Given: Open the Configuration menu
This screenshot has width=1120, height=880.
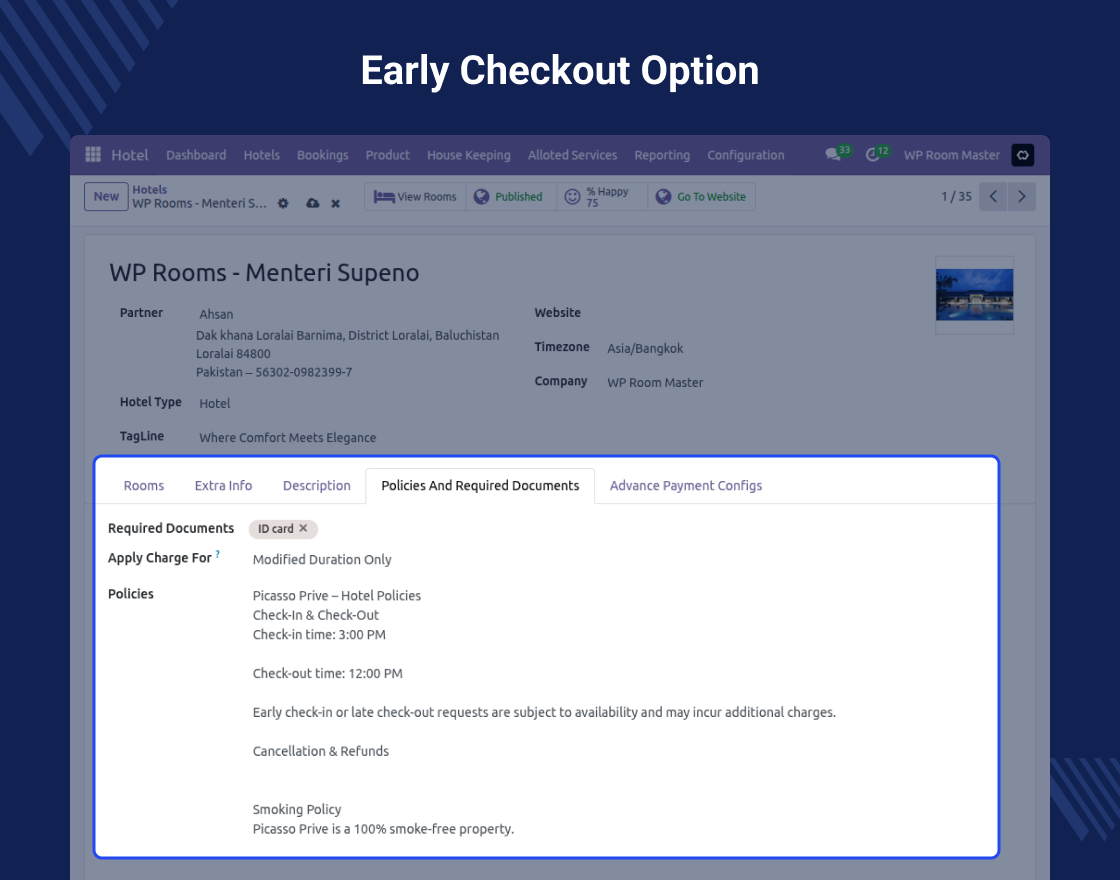Looking at the screenshot, I should (745, 155).
